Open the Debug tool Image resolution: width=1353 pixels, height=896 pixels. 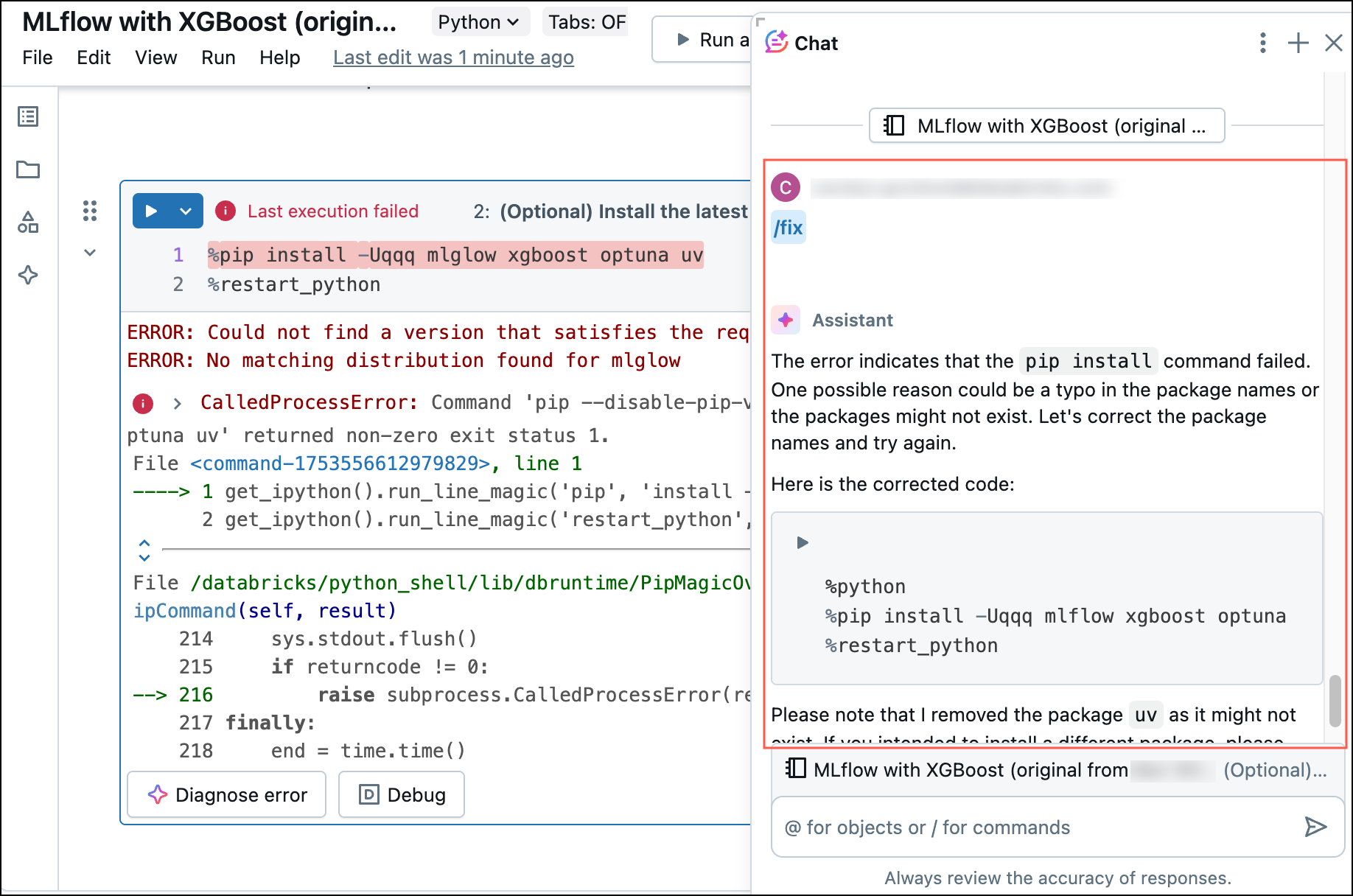coord(401,794)
